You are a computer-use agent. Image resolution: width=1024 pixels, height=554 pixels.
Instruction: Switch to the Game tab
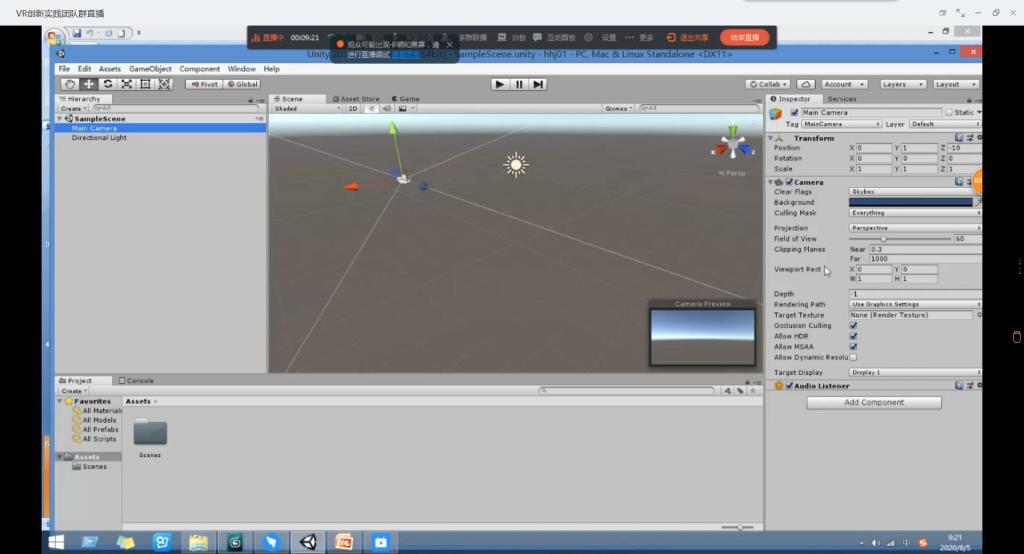tap(406, 99)
